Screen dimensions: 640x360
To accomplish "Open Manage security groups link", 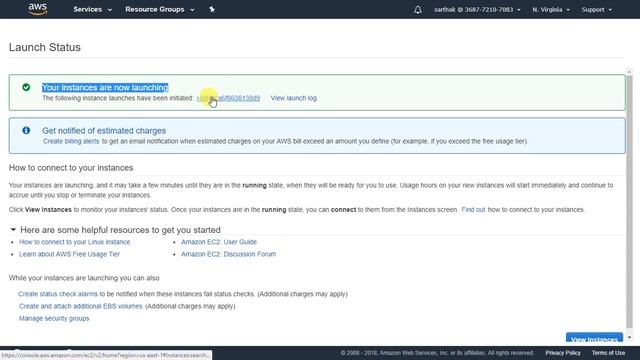I will tap(54, 318).
